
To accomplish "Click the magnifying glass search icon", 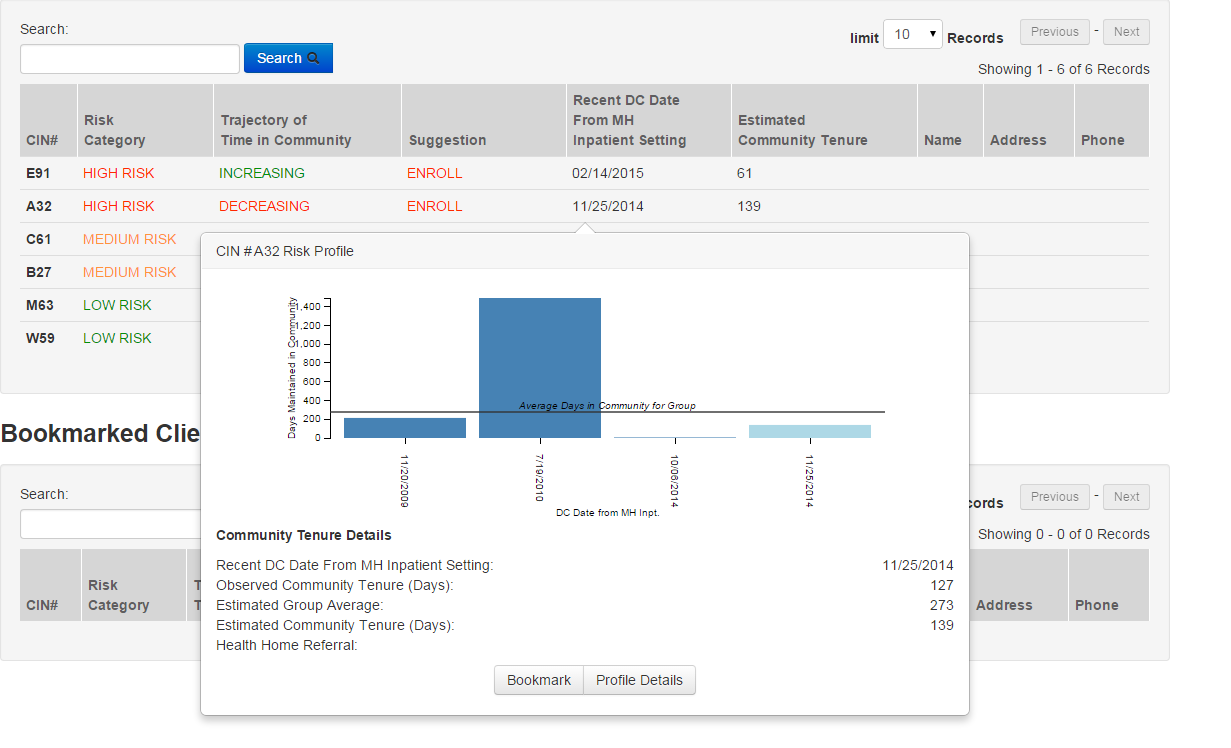I will point(316,58).
